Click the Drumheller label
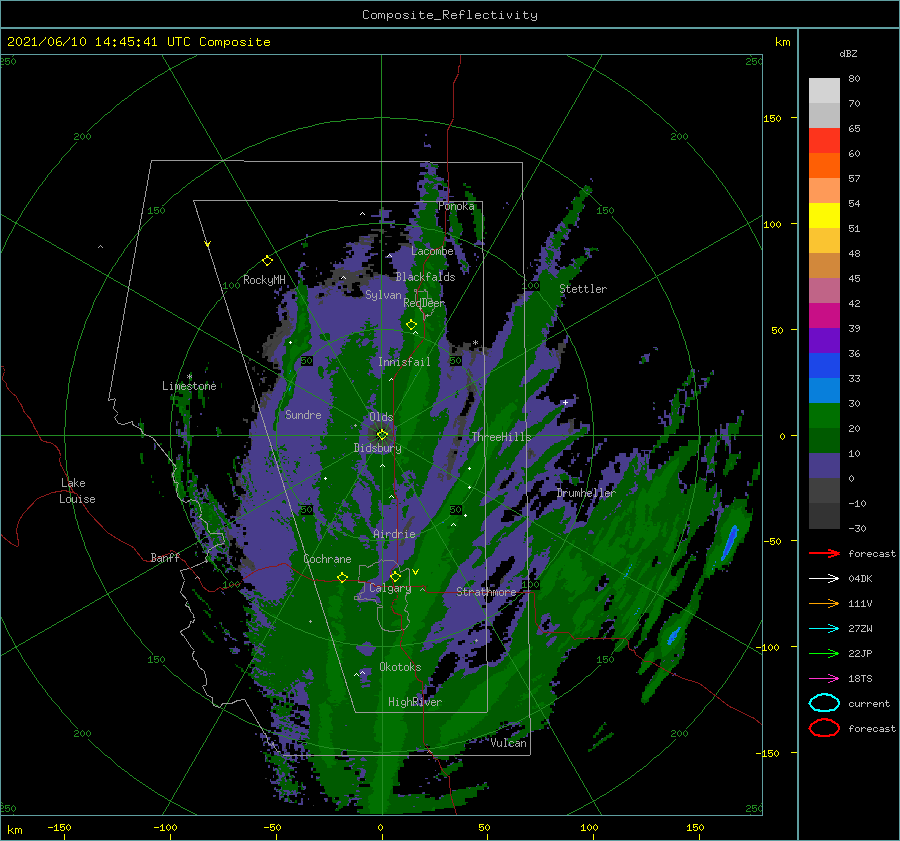 pyautogui.click(x=585, y=493)
